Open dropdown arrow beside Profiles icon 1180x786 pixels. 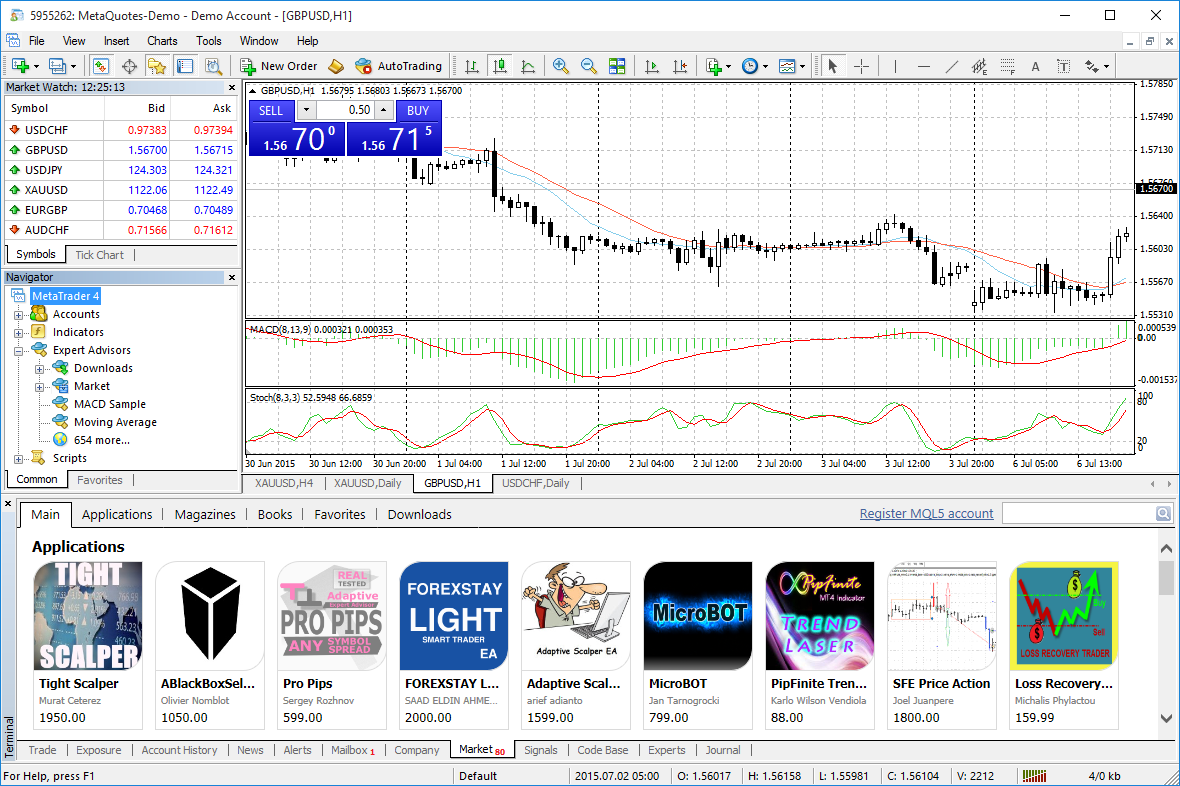[x=72, y=66]
